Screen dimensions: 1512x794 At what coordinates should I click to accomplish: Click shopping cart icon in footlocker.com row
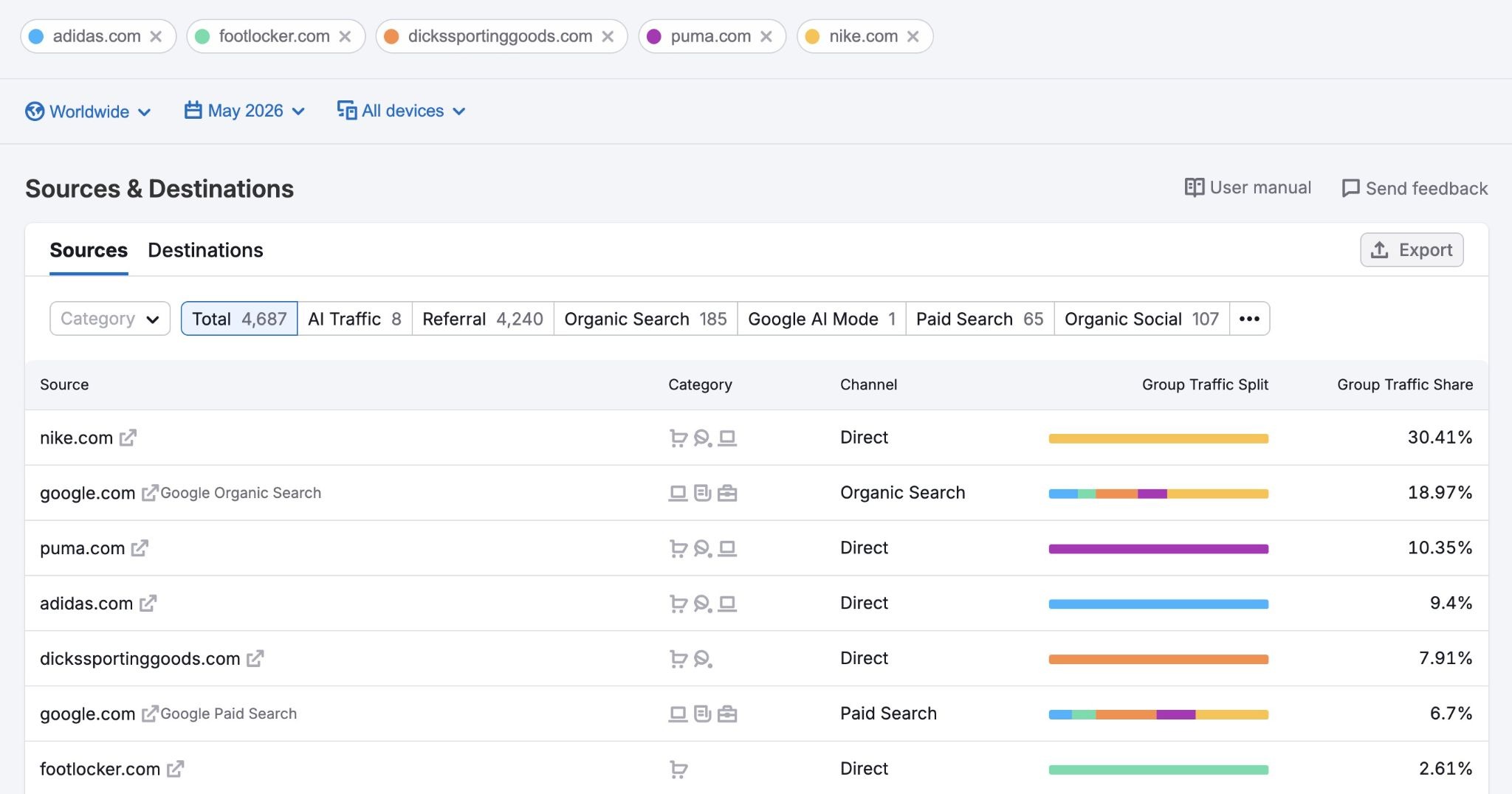[678, 770]
